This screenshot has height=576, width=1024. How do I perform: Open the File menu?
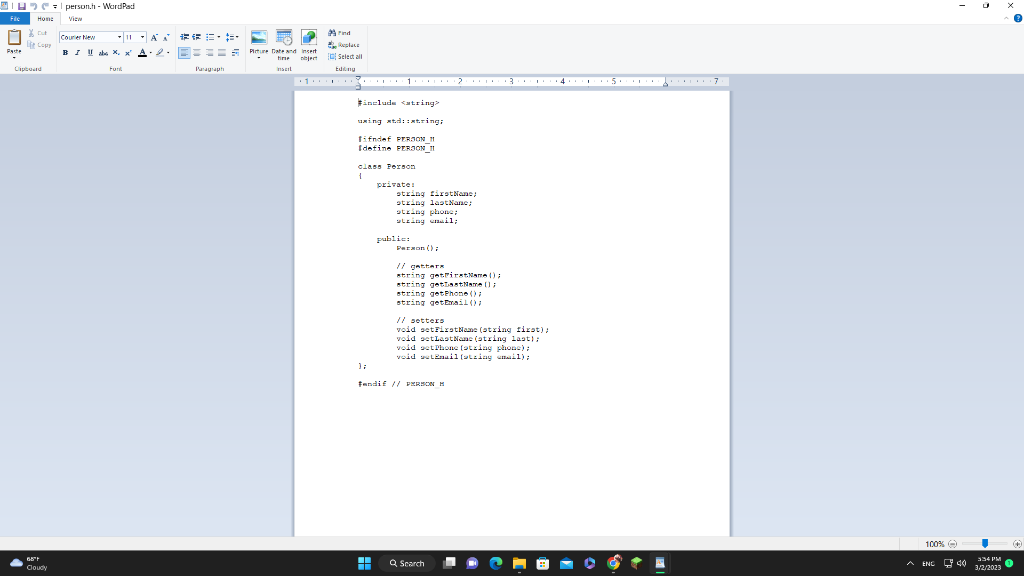pyautogui.click(x=14, y=18)
